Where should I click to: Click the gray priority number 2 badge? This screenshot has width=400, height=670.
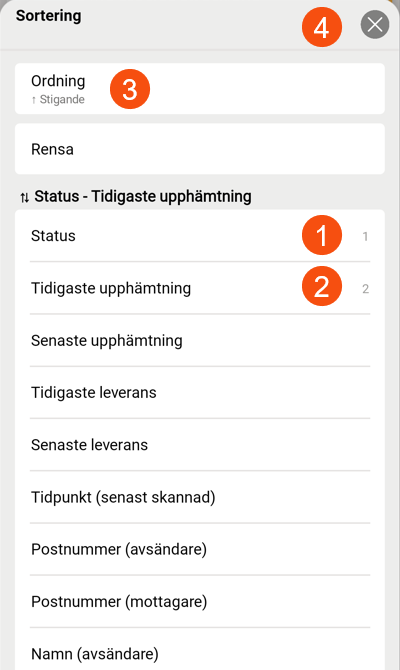pos(365,289)
